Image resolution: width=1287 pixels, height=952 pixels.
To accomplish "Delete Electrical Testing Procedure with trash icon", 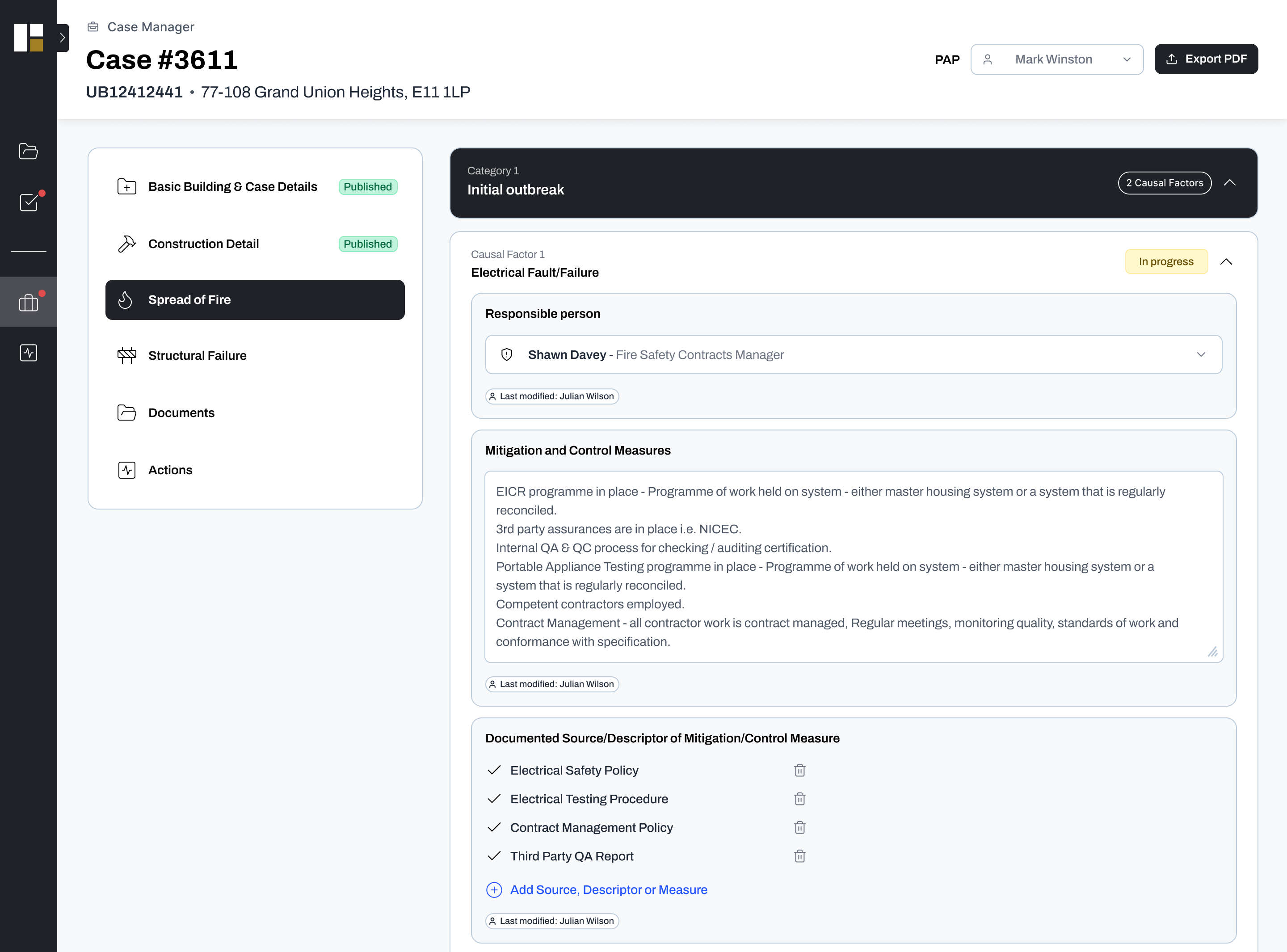I will [799, 799].
